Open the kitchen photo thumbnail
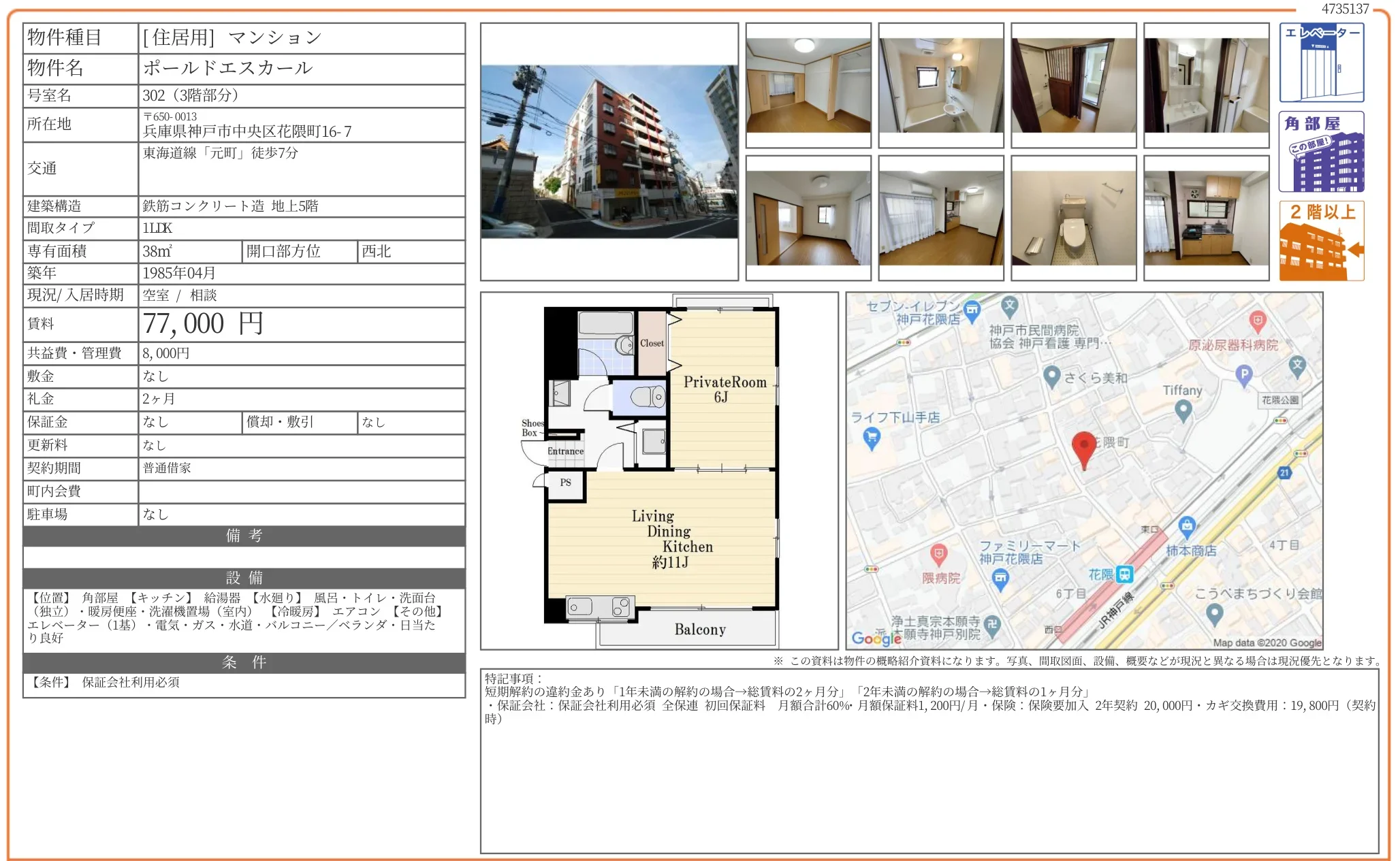This screenshot has height=861, width=1400. [x=1206, y=218]
